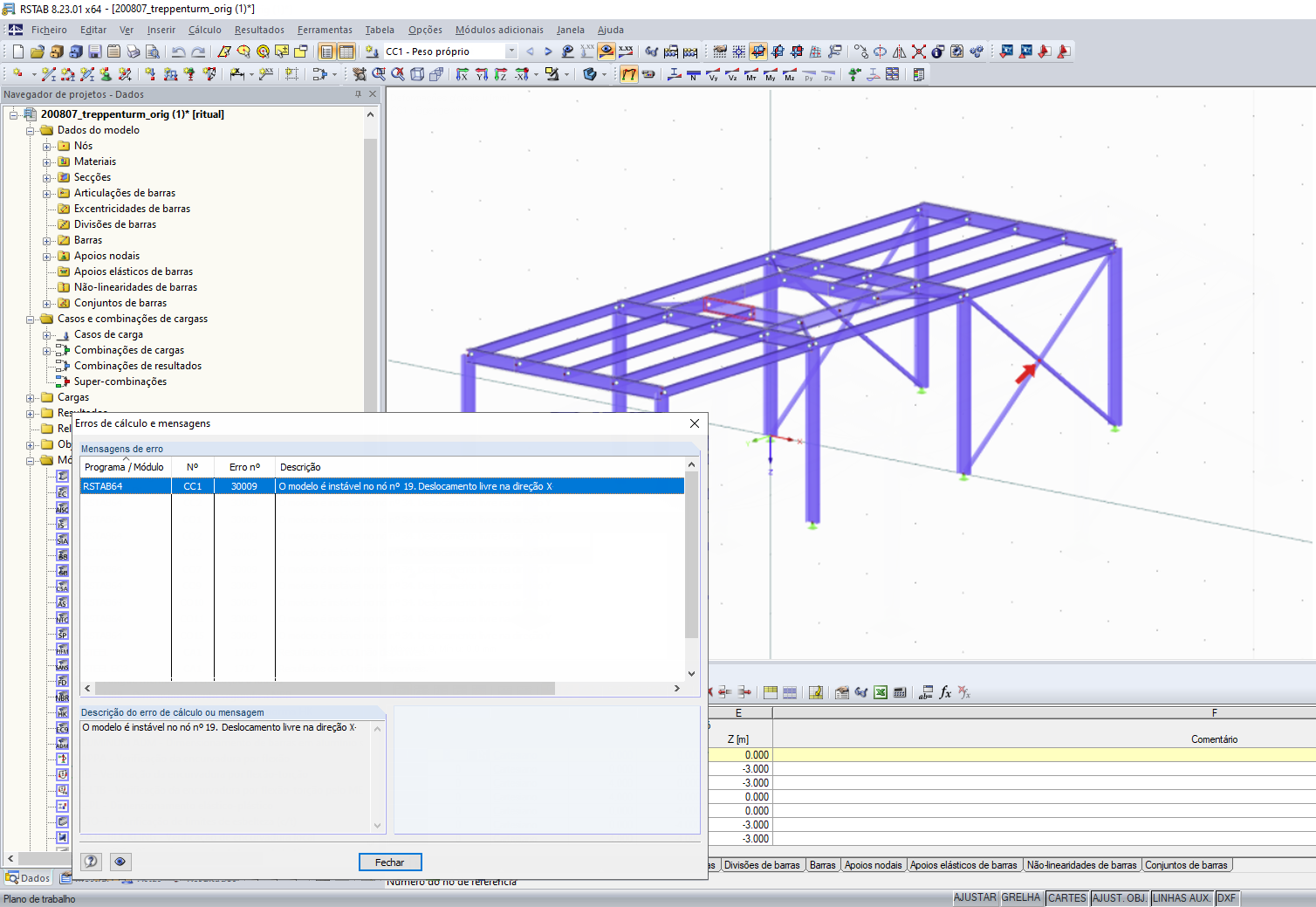
Task: Open the Ficheiro menu
Action: (49, 30)
